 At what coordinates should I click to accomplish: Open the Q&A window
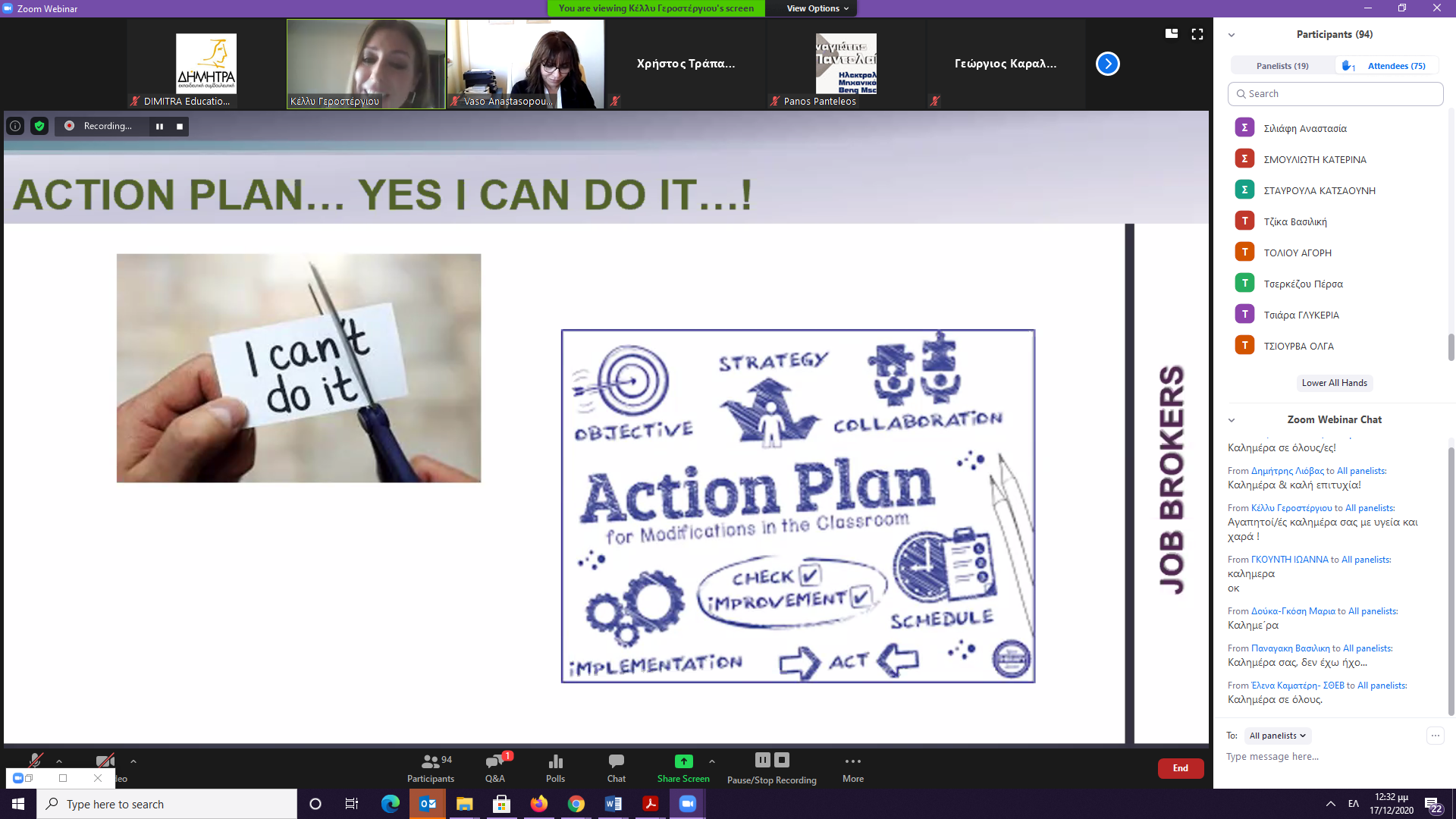pos(495,767)
